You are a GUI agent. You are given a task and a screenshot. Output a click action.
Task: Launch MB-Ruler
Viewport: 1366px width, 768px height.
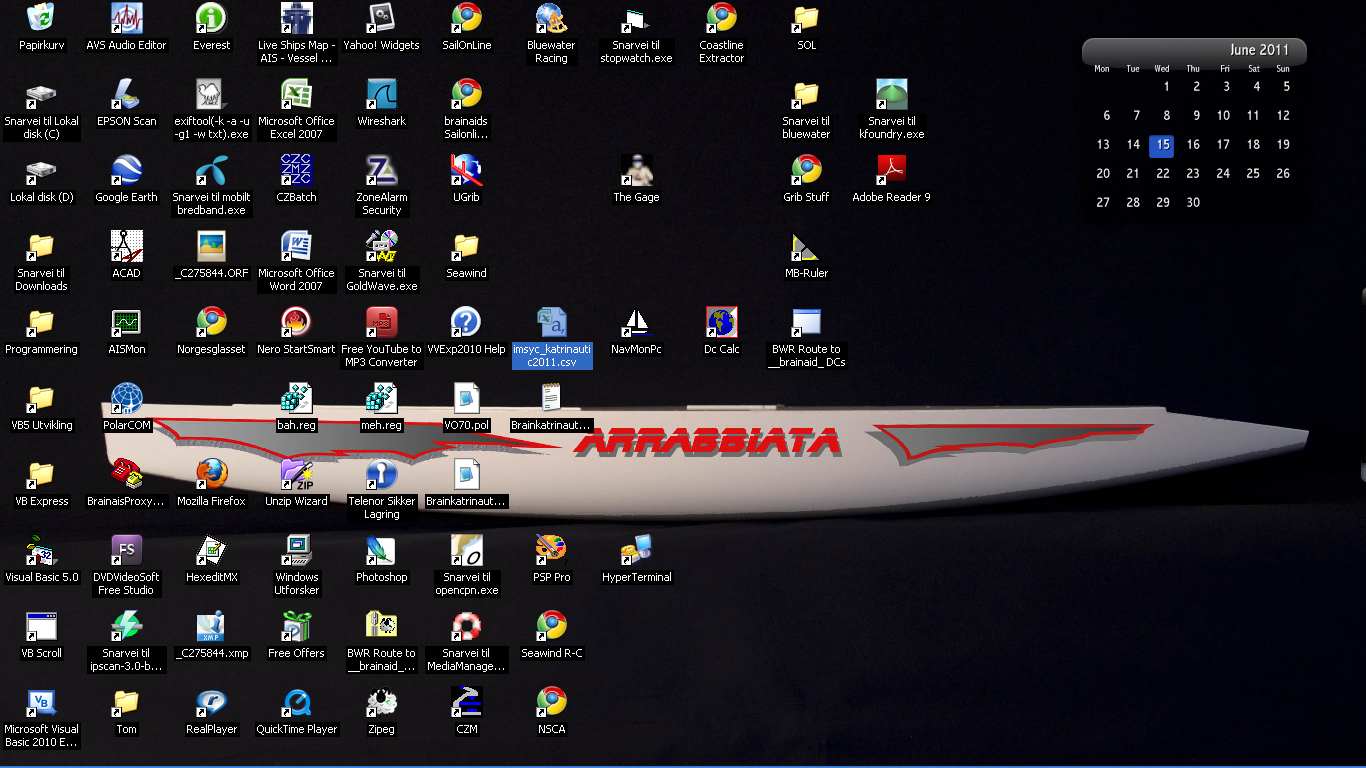coord(806,246)
